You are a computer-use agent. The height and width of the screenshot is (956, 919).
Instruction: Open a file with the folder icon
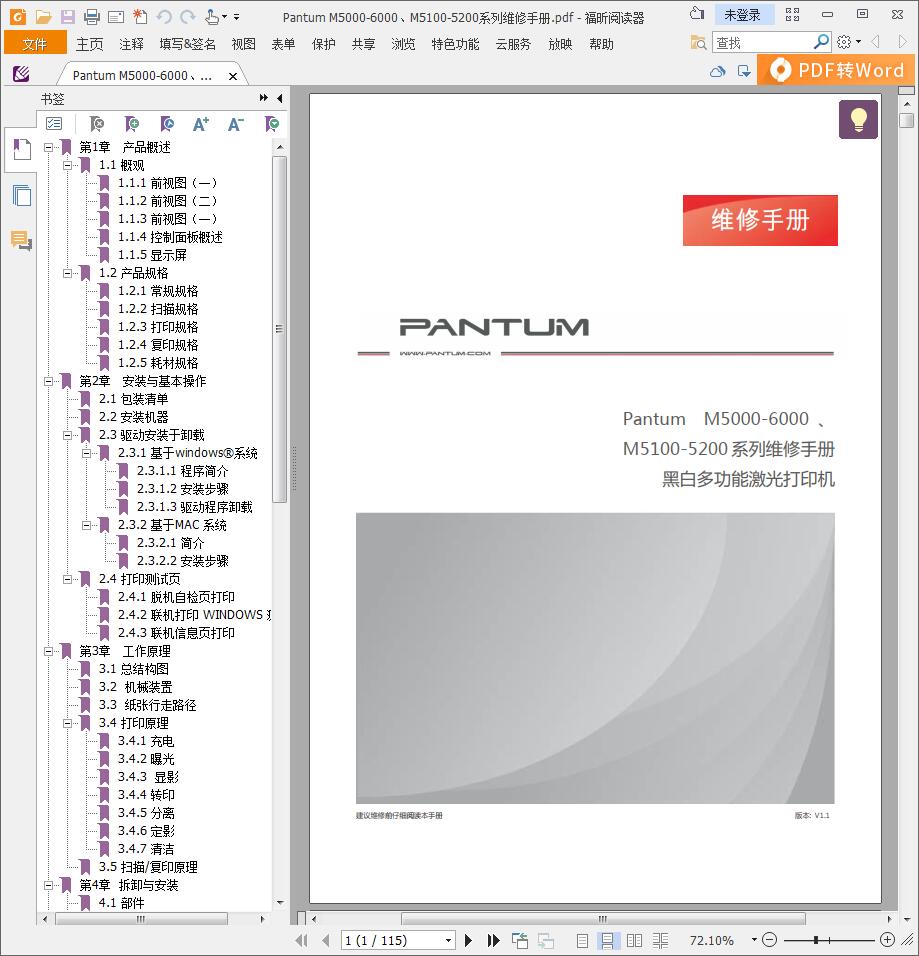[43, 16]
